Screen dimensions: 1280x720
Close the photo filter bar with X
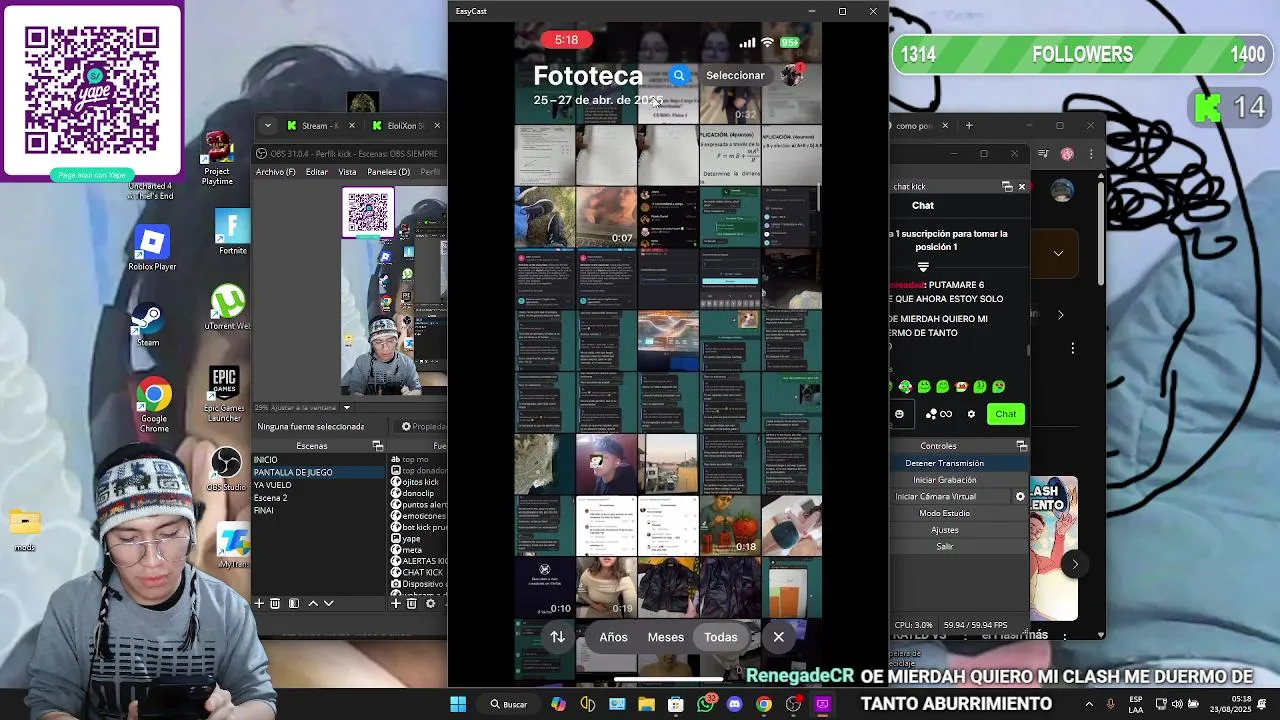(x=778, y=637)
